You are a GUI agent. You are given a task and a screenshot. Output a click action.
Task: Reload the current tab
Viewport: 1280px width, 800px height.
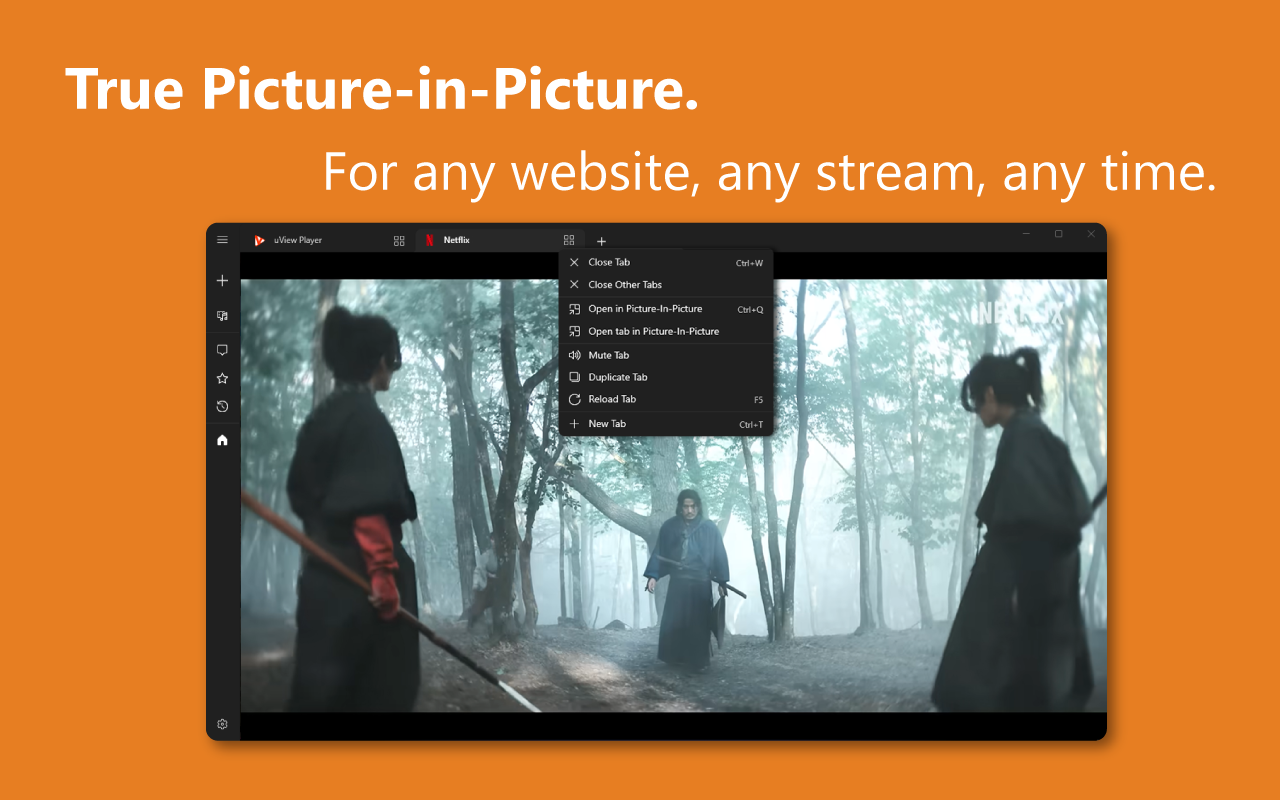pyautogui.click(x=610, y=399)
